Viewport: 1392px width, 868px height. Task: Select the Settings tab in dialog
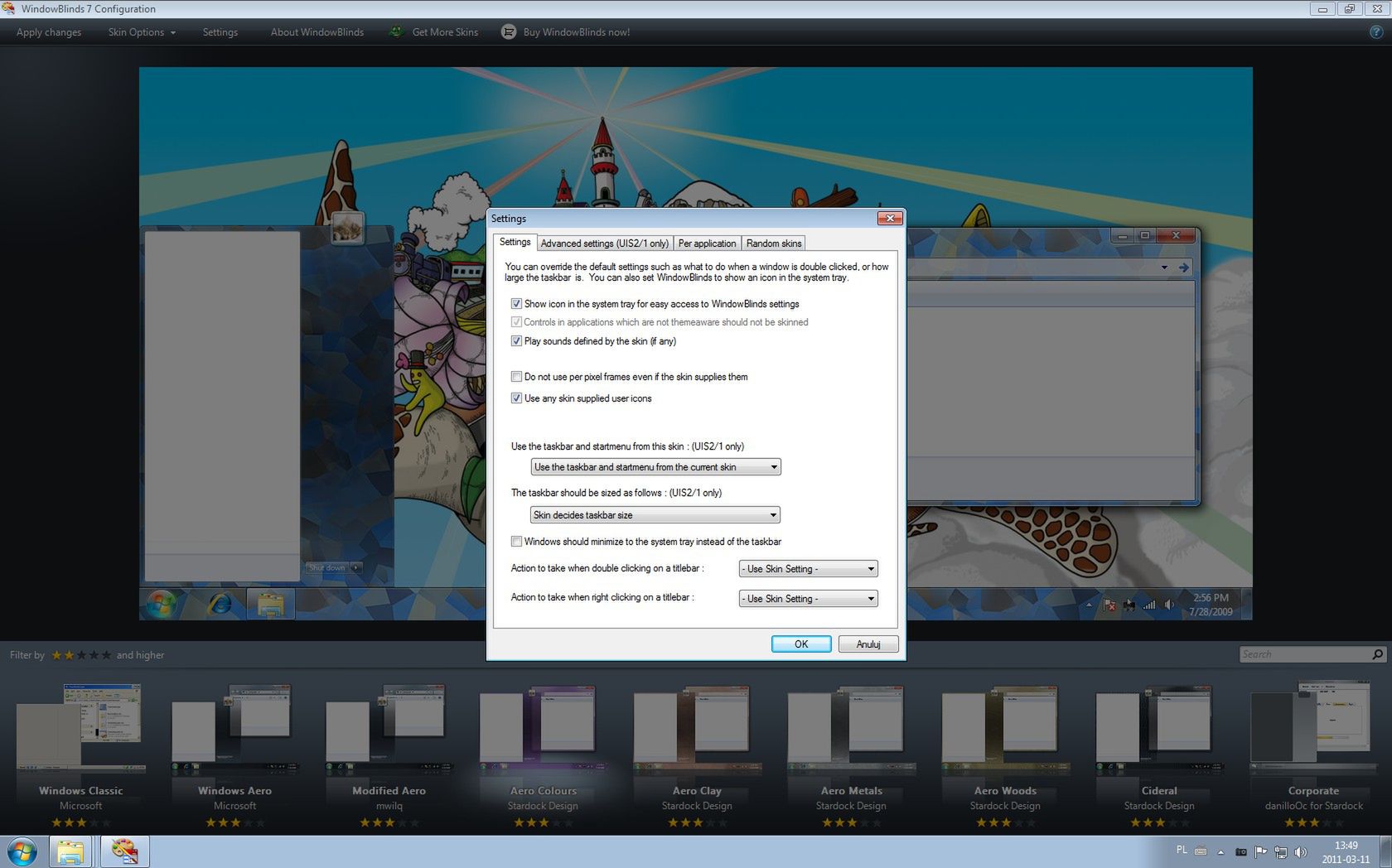(x=515, y=242)
